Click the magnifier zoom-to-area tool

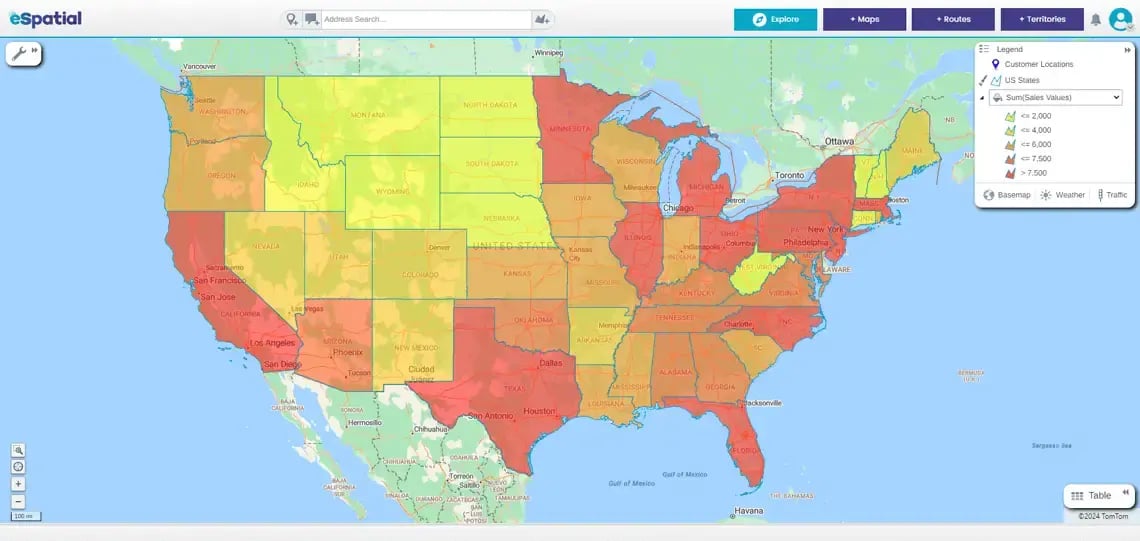[18, 451]
